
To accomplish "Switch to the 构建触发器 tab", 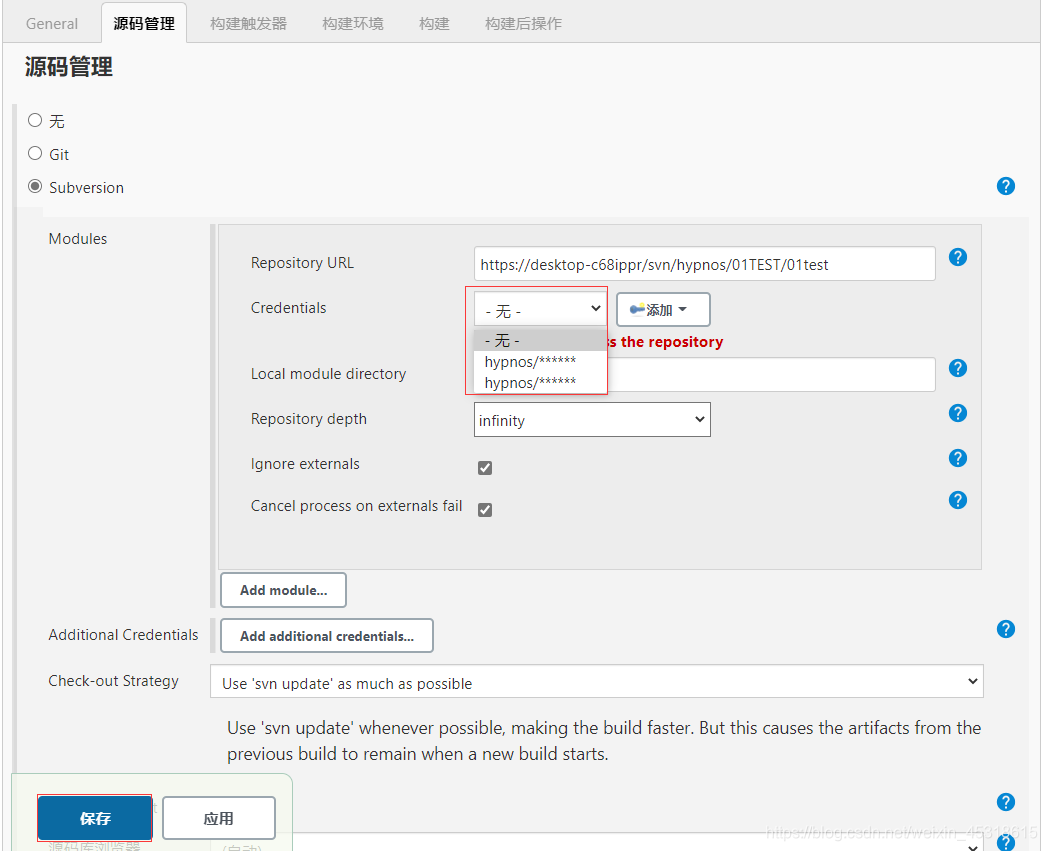I will click(247, 22).
